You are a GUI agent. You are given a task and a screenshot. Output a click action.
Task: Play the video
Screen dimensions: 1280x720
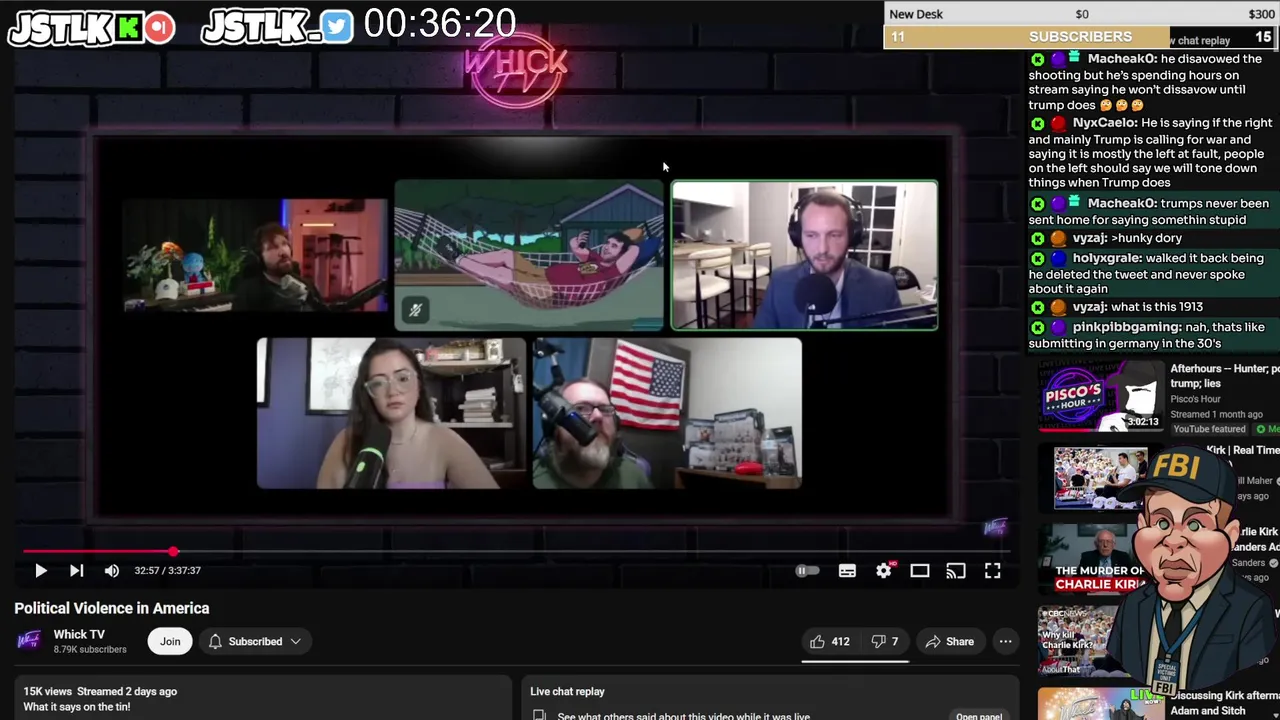pos(41,570)
